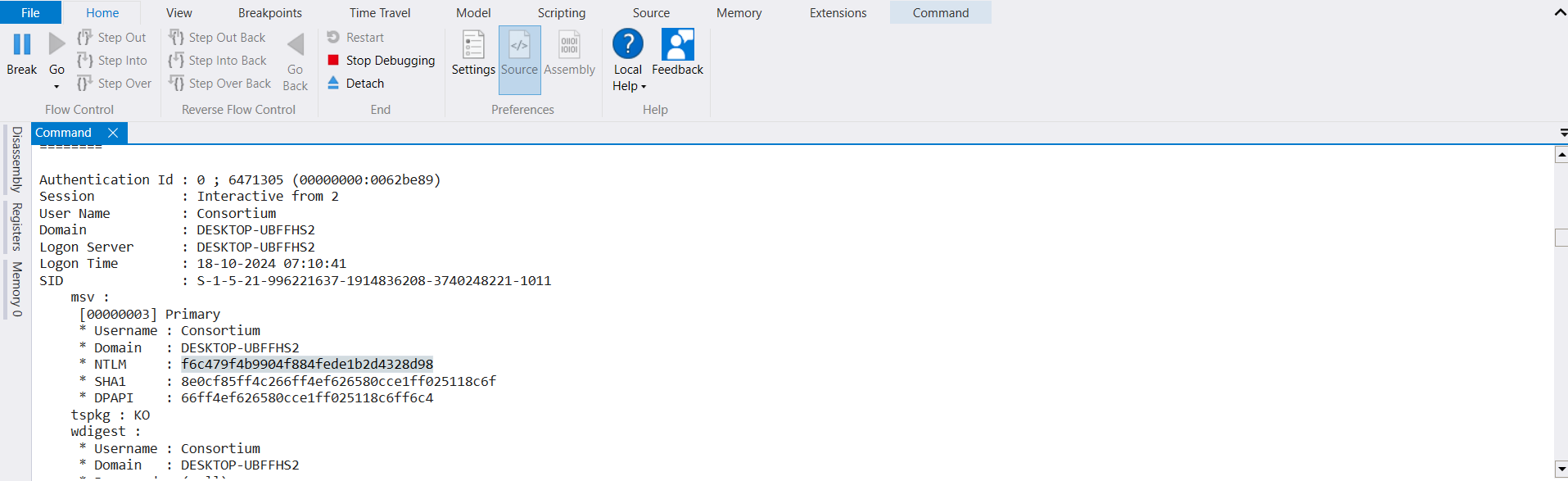The height and width of the screenshot is (481, 1568).
Task: Click the Go Back arrow icon
Action: click(296, 44)
